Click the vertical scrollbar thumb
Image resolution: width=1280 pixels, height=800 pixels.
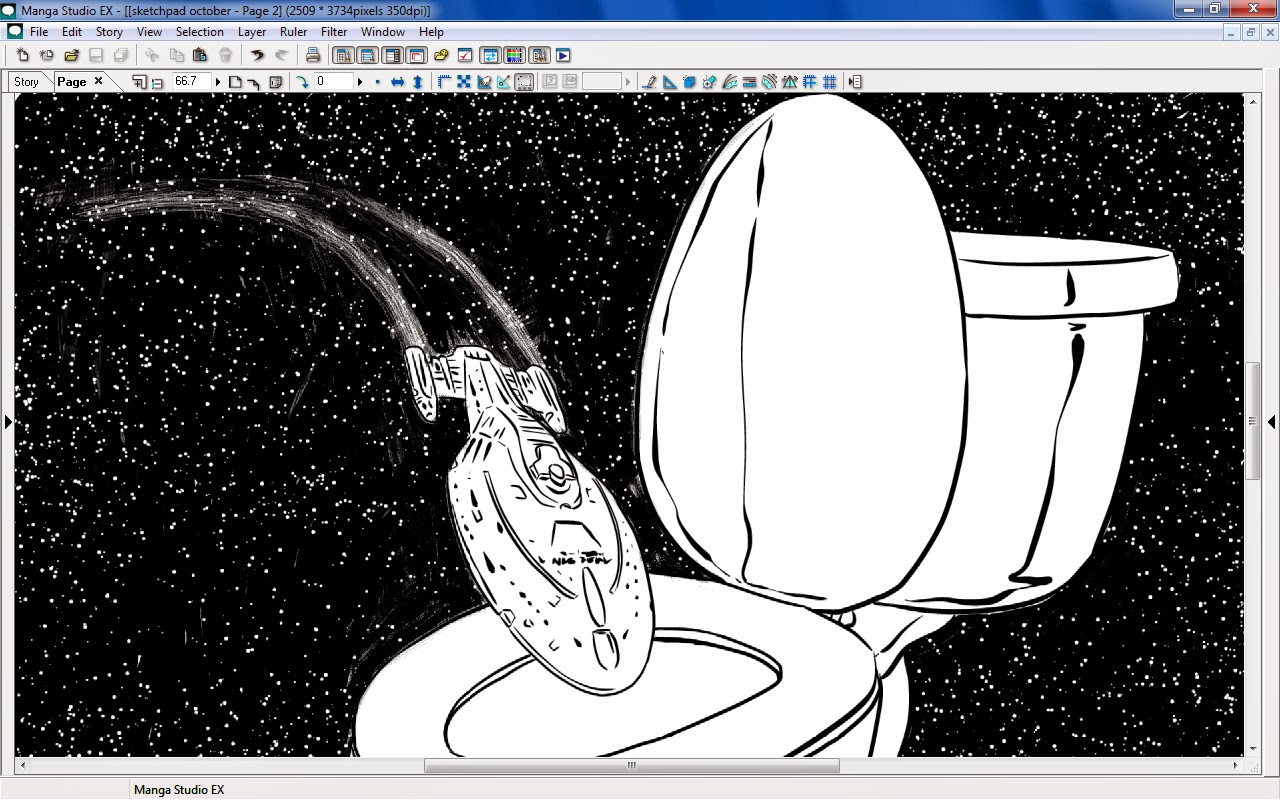(1253, 421)
